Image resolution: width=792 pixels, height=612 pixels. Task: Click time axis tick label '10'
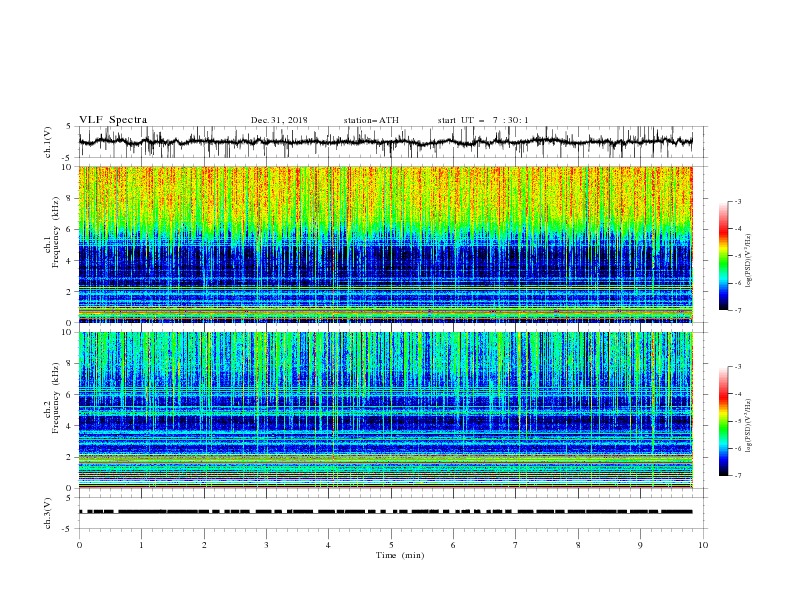coord(703,545)
